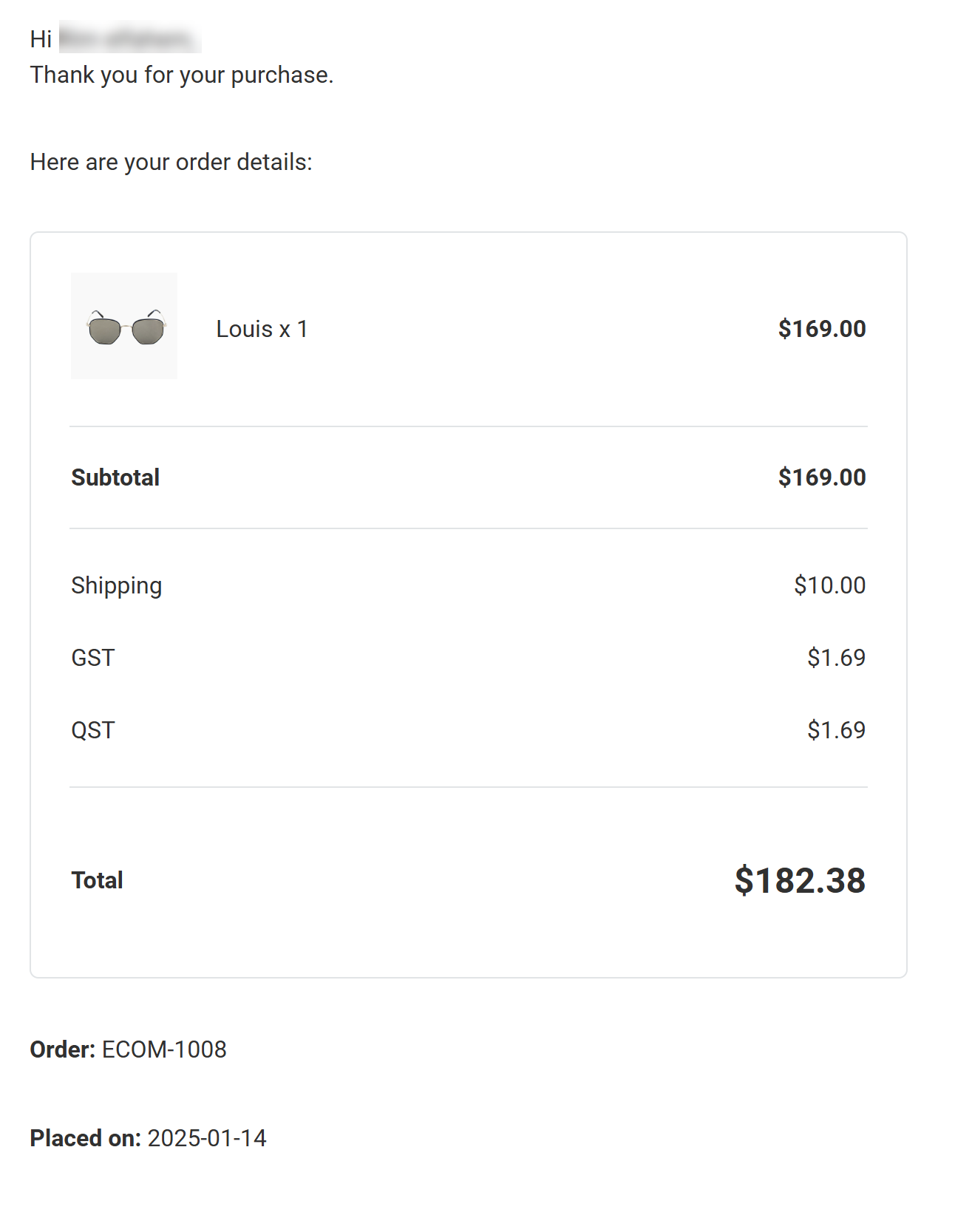Click the $1.69 amount in the QST row
The image size is (955, 1232).
[836, 730]
